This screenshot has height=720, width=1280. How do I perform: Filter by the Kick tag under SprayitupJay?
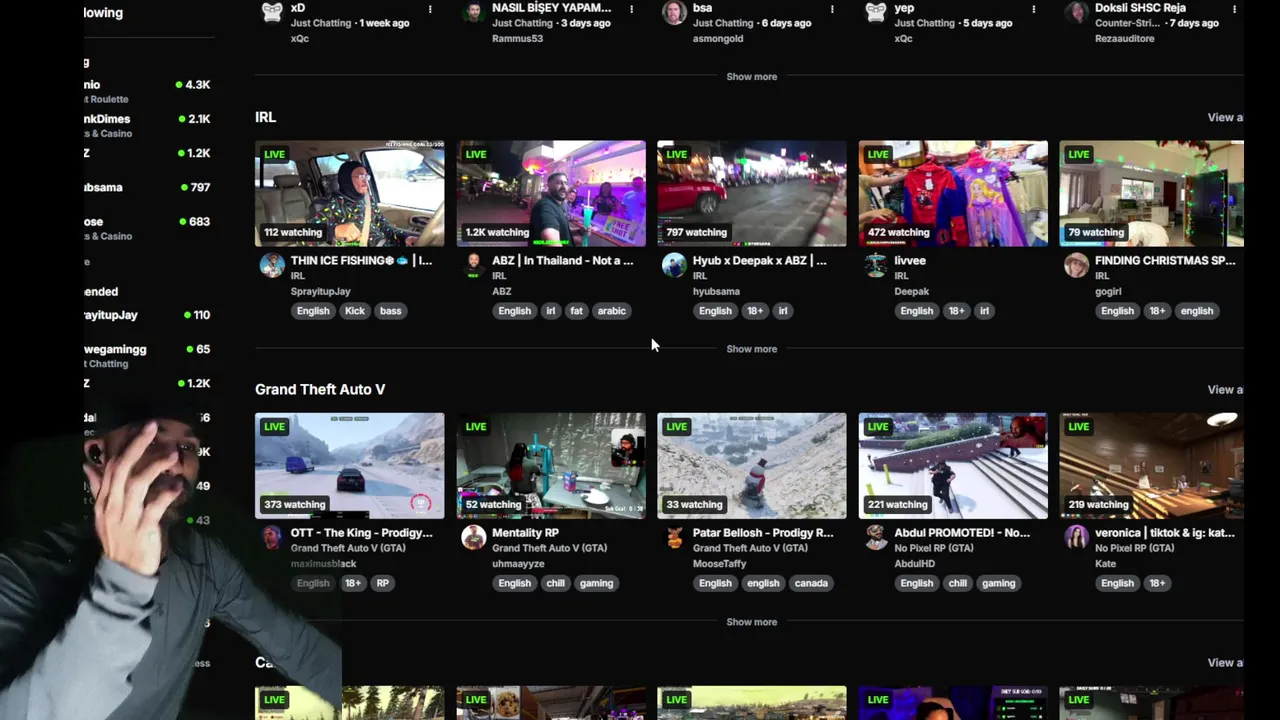[x=355, y=311]
